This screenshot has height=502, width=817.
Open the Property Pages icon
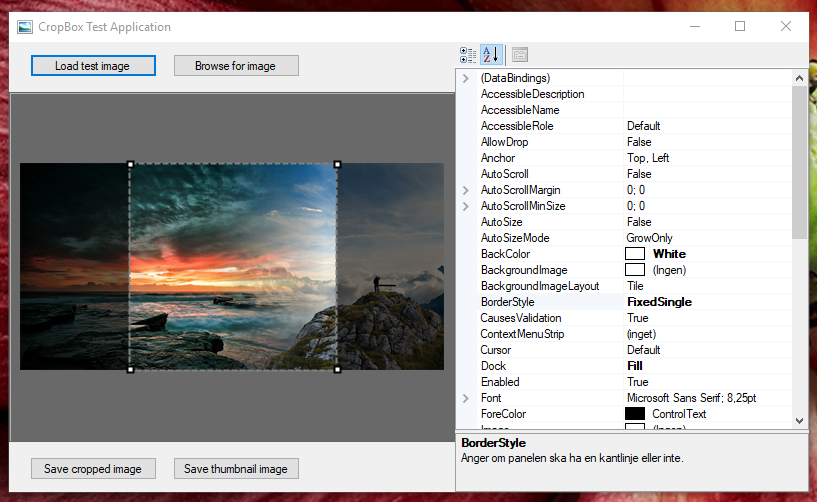pyautogui.click(x=520, y=55)
